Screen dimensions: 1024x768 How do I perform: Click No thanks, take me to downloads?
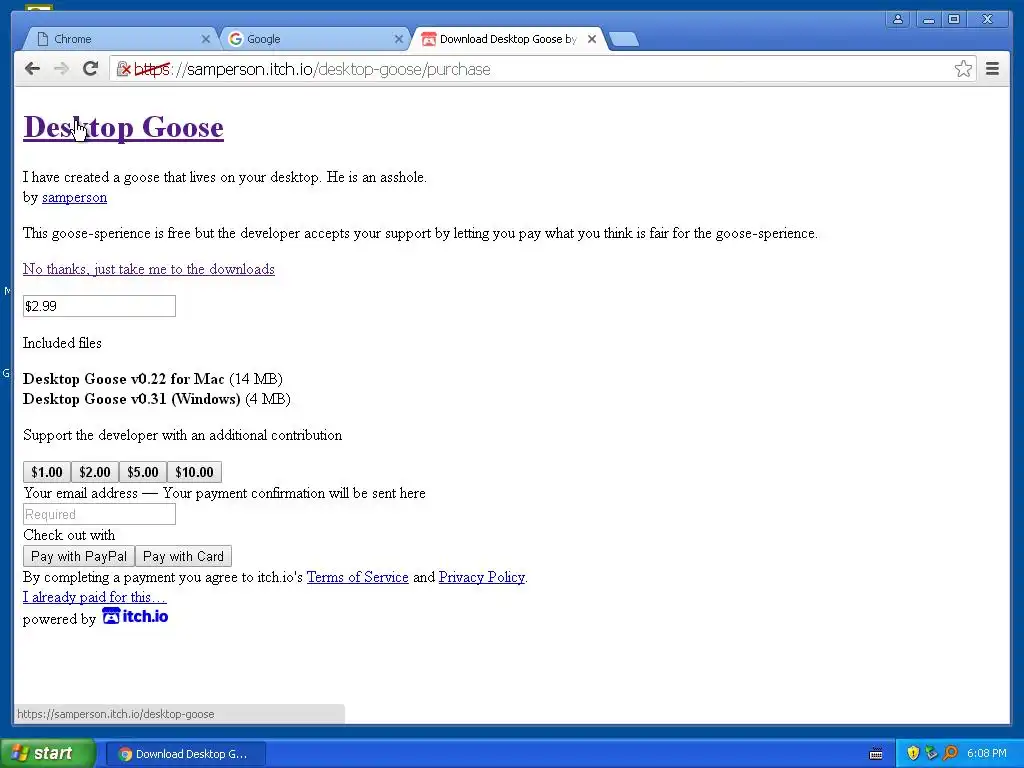(149, 269)
